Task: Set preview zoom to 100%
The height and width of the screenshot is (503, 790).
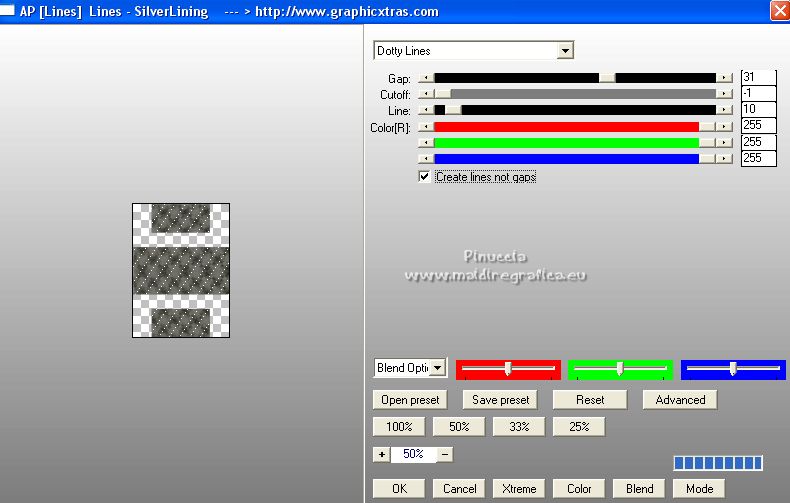Action: [399, 426]
